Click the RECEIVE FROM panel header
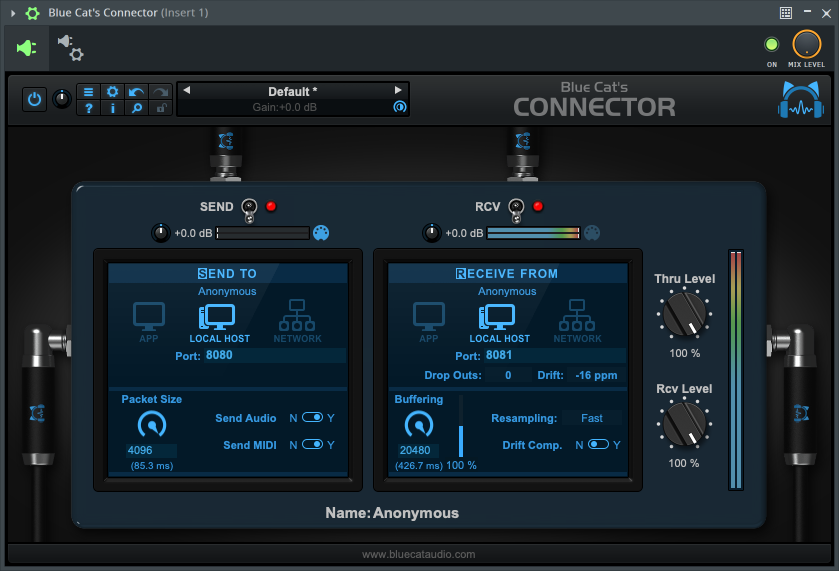The image size is (839, 571). pyautogui.click(x=507, y=273)
